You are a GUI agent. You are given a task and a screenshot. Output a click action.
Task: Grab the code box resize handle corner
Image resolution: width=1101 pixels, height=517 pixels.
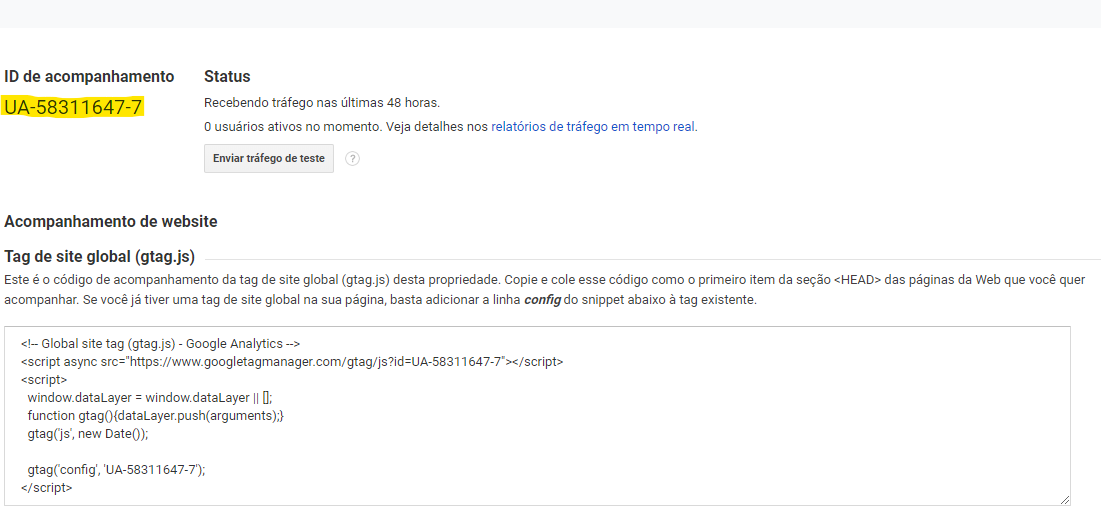tap(1064, 499)
